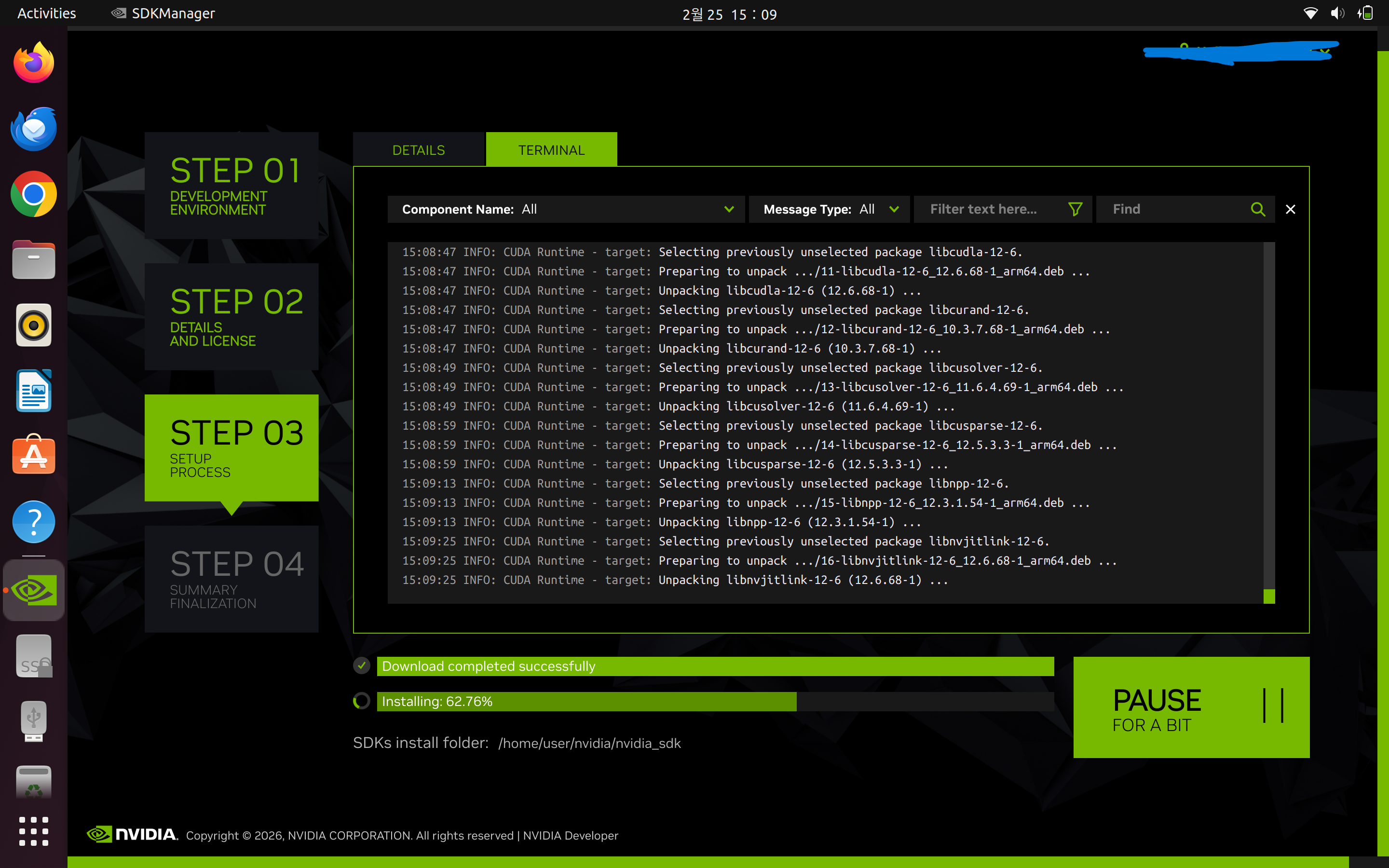The height and width of the screenshot is (868, 1389).
Task: Click the filter funnel icon
Action: click(1075, 209)
